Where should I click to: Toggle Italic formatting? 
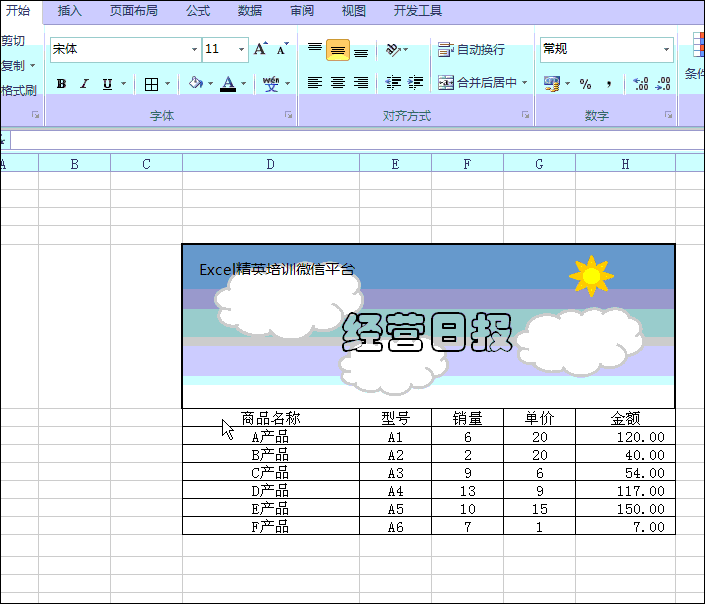(x=84, y=84)
